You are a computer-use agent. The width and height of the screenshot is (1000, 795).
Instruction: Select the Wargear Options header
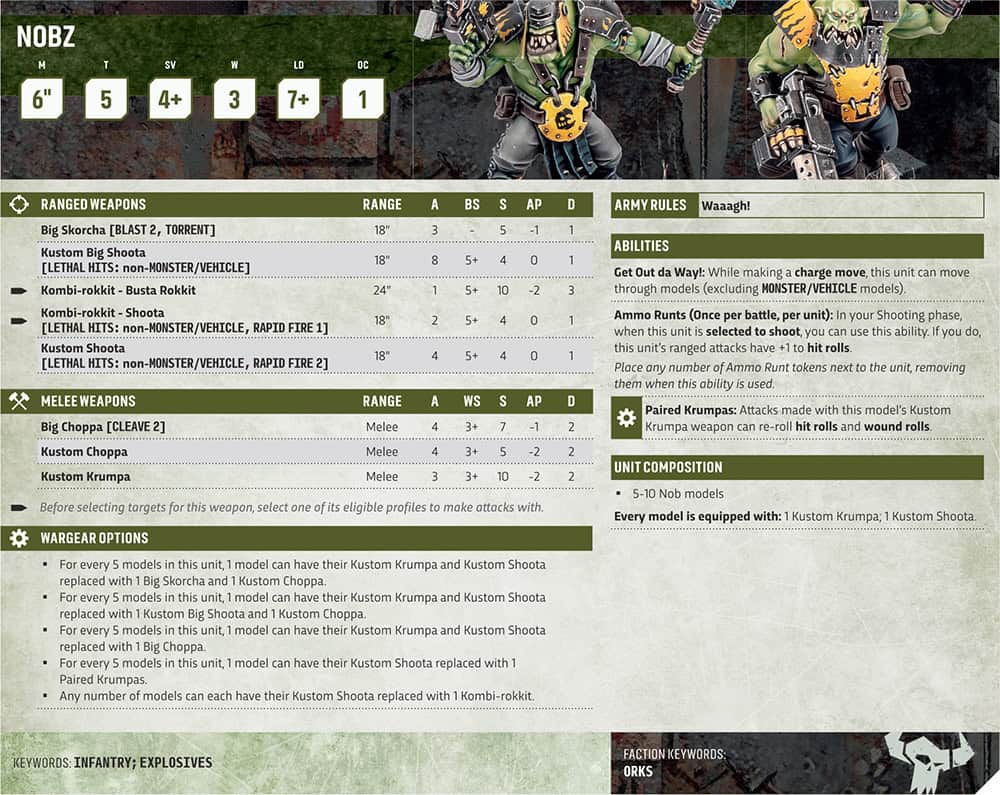(297, 538)
